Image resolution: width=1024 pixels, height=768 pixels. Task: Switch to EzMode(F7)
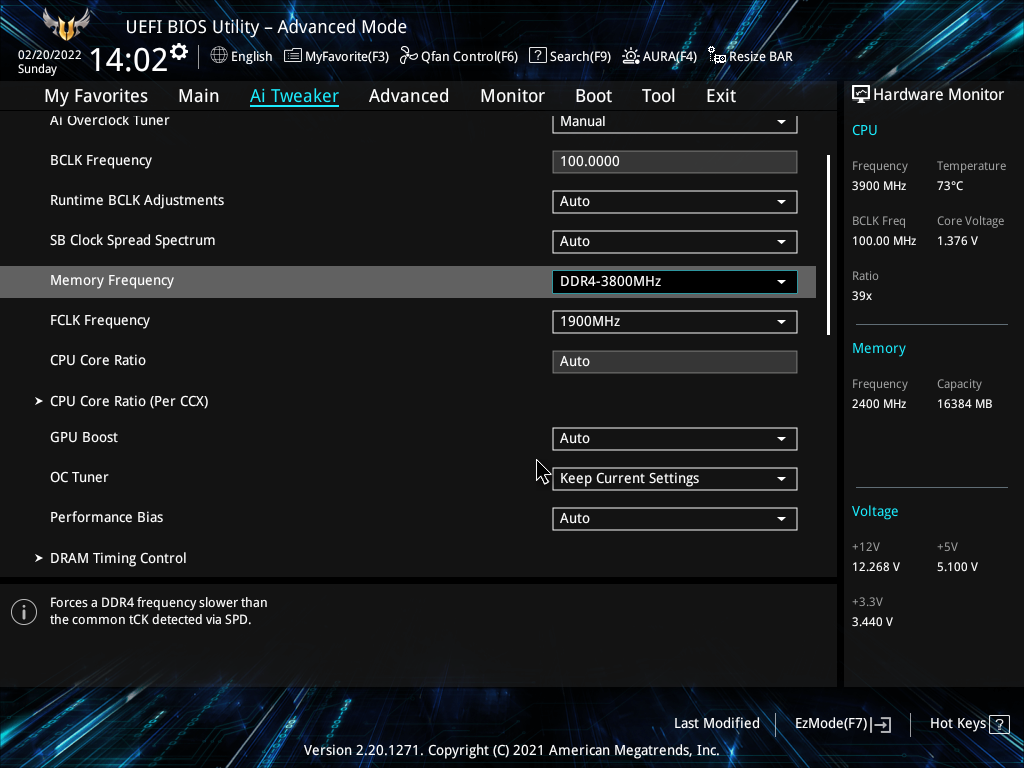tap(842, 724)
